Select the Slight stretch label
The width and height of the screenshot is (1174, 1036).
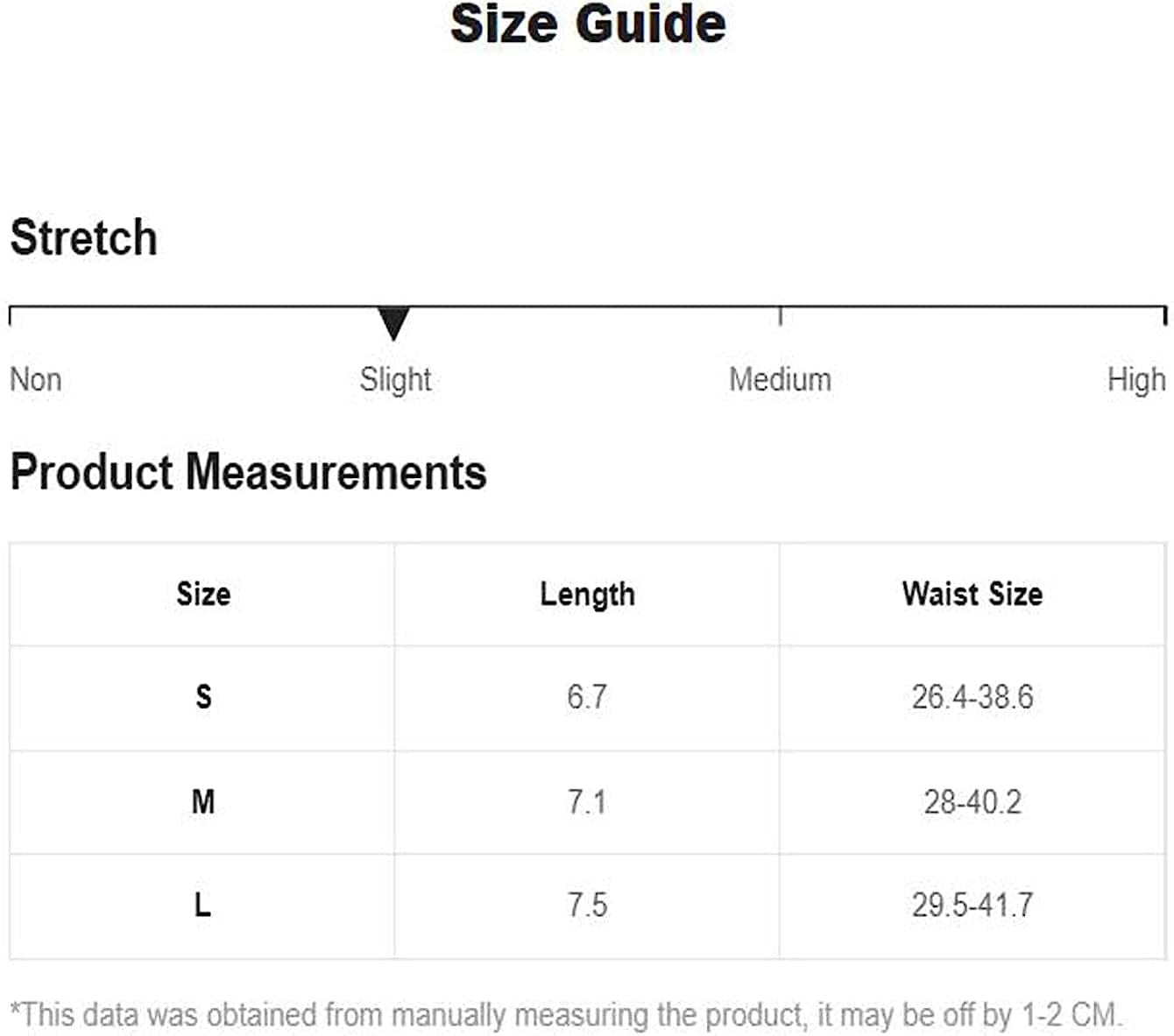click(x=395, y=380)
